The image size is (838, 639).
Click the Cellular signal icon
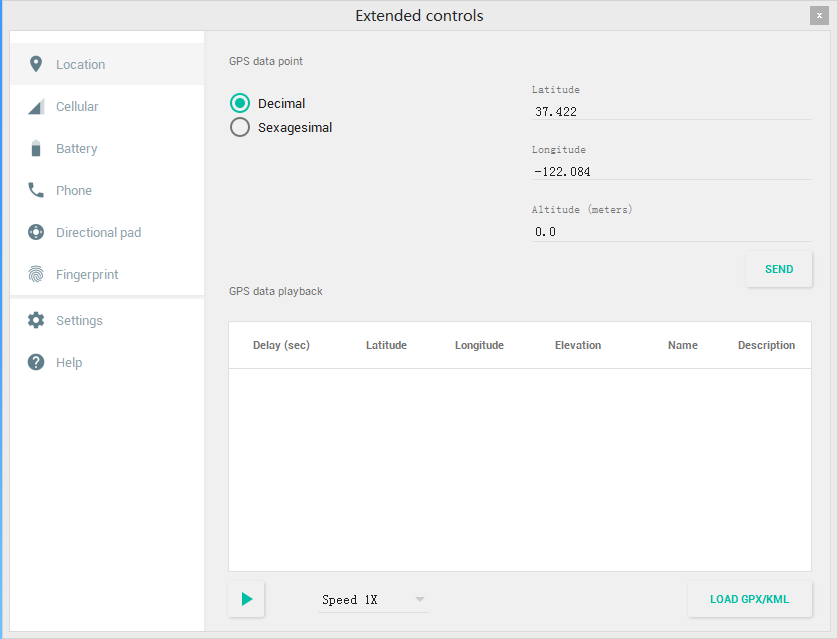click(x=36, y=107)
